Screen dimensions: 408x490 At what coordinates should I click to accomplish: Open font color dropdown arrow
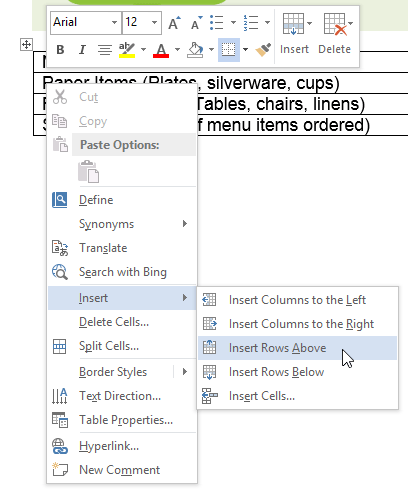[x=177, y=50]
